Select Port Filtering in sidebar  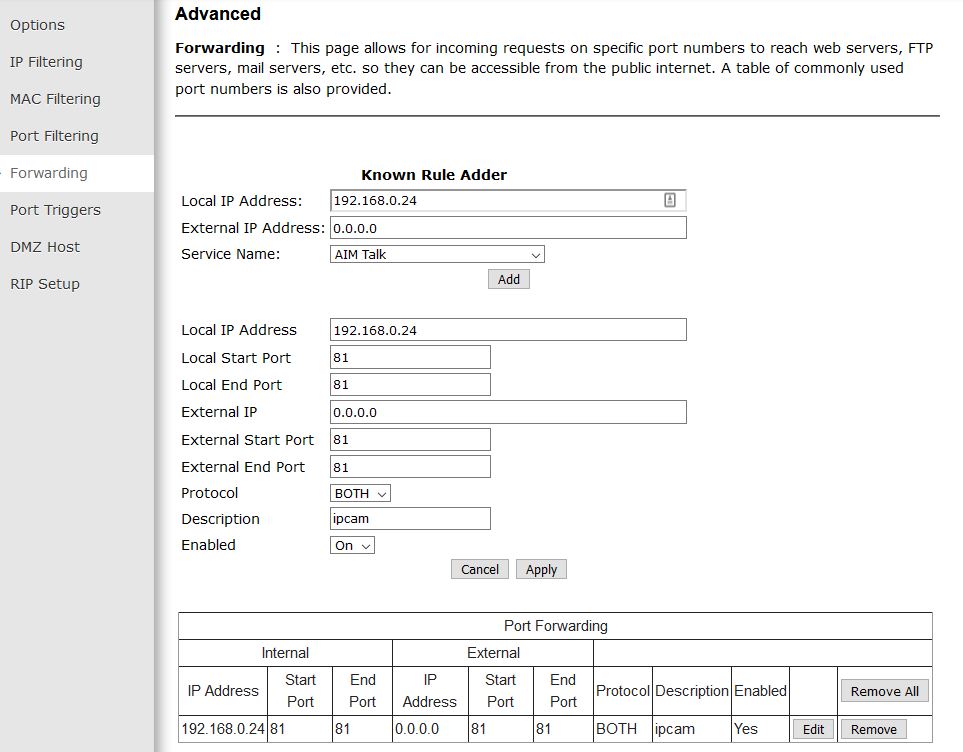click(54, 136)
